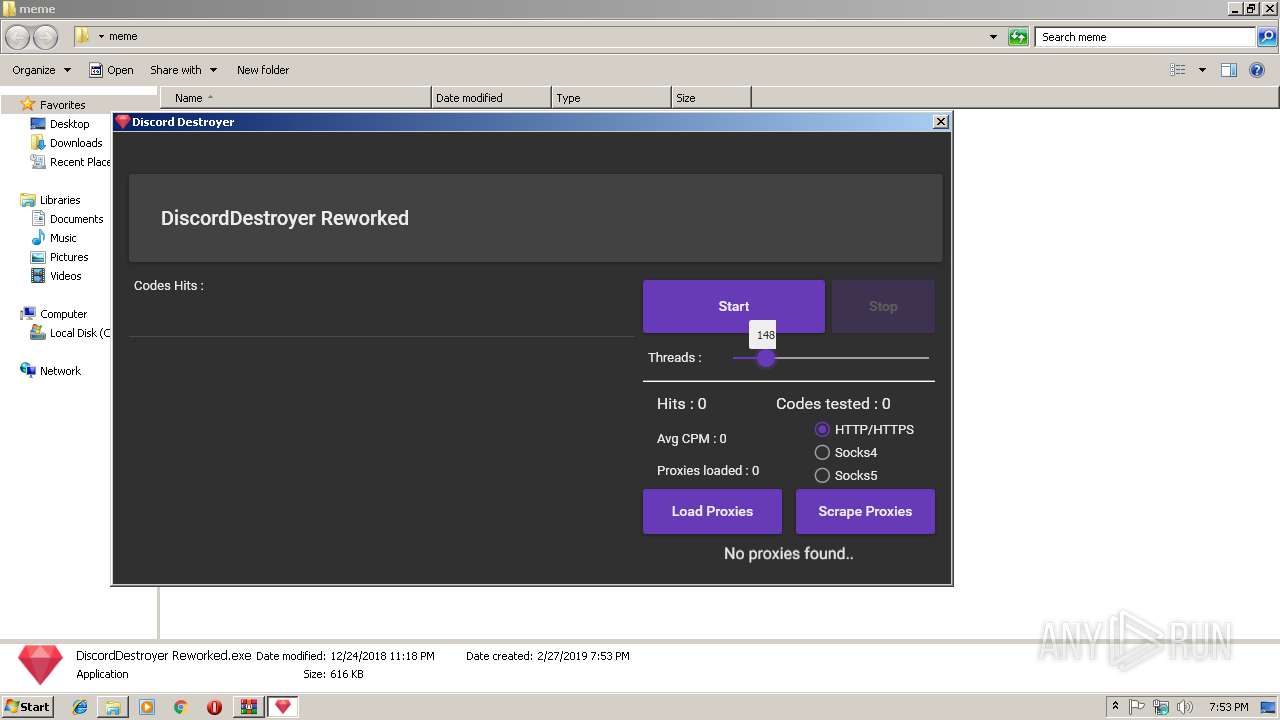Click the Windows Explorer taskbar icon

click(113, 707)
